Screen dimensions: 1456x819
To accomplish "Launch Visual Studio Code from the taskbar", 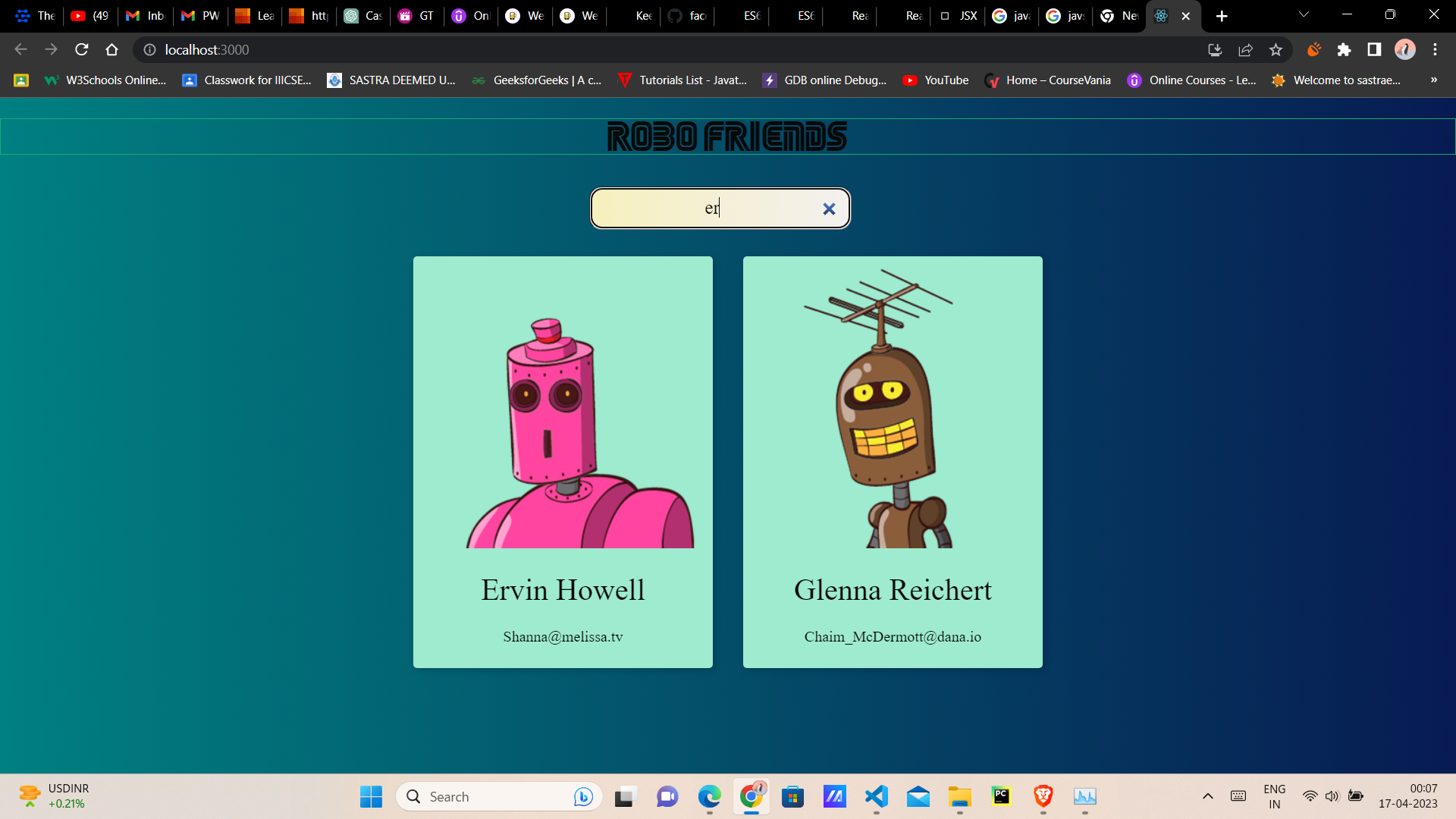I will point(876,796).
